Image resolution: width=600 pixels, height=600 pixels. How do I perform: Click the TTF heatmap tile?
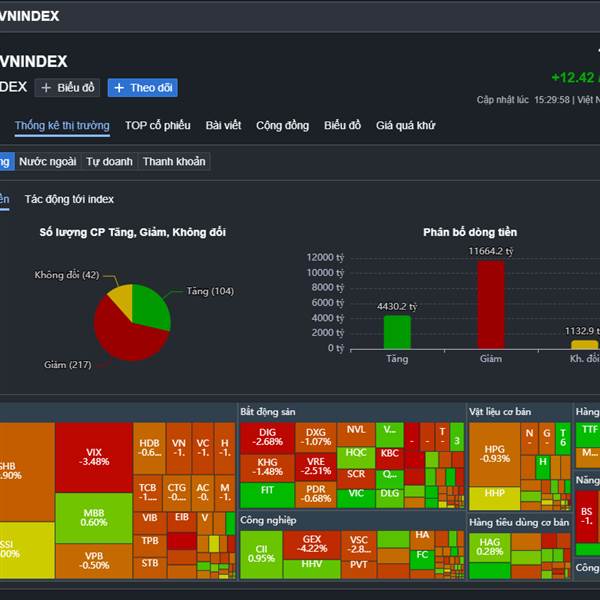click(x=588, y=435)
